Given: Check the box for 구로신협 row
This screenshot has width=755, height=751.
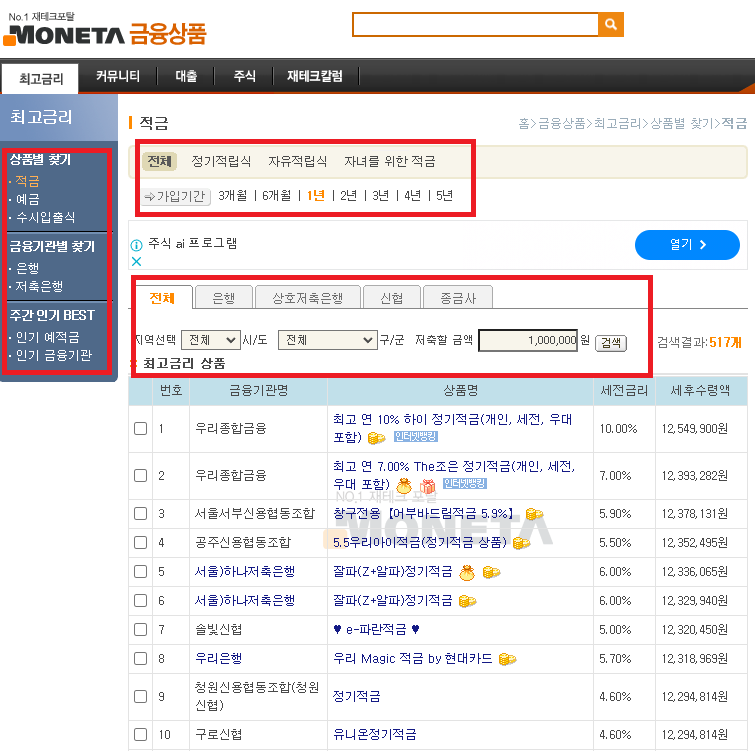Looking at the screenshot, I should pos(141,735).
